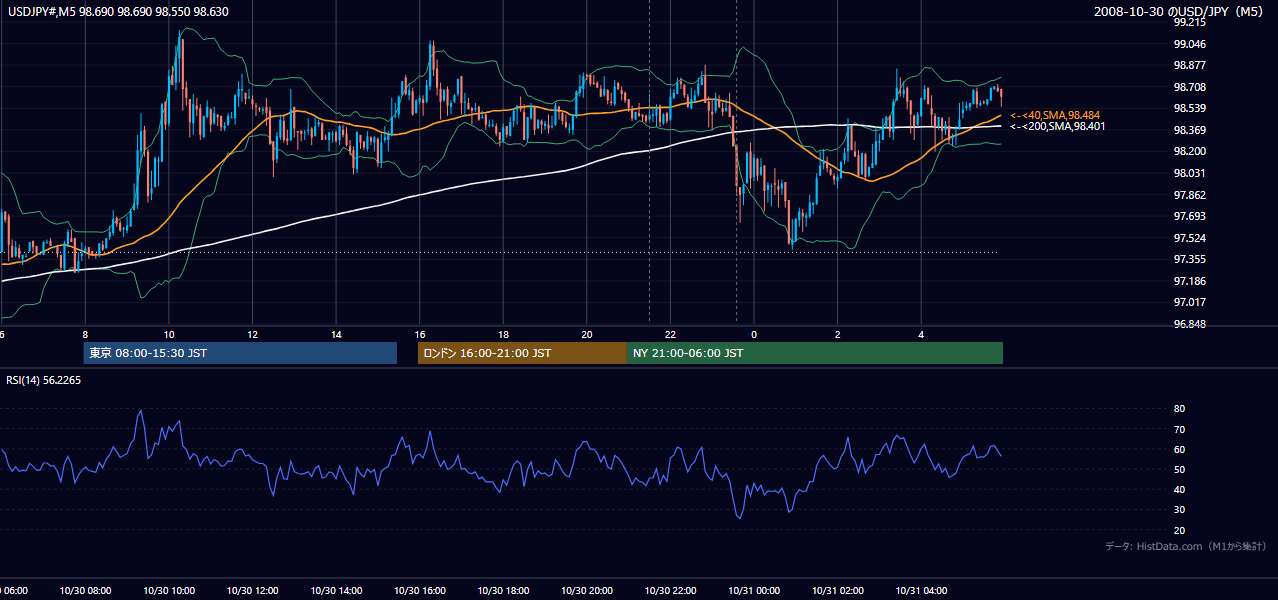Click the 10/31 02:00 bottom time label
This screenshot has width=1278, height=600.
pyautogui.click(x=838, y=591)
